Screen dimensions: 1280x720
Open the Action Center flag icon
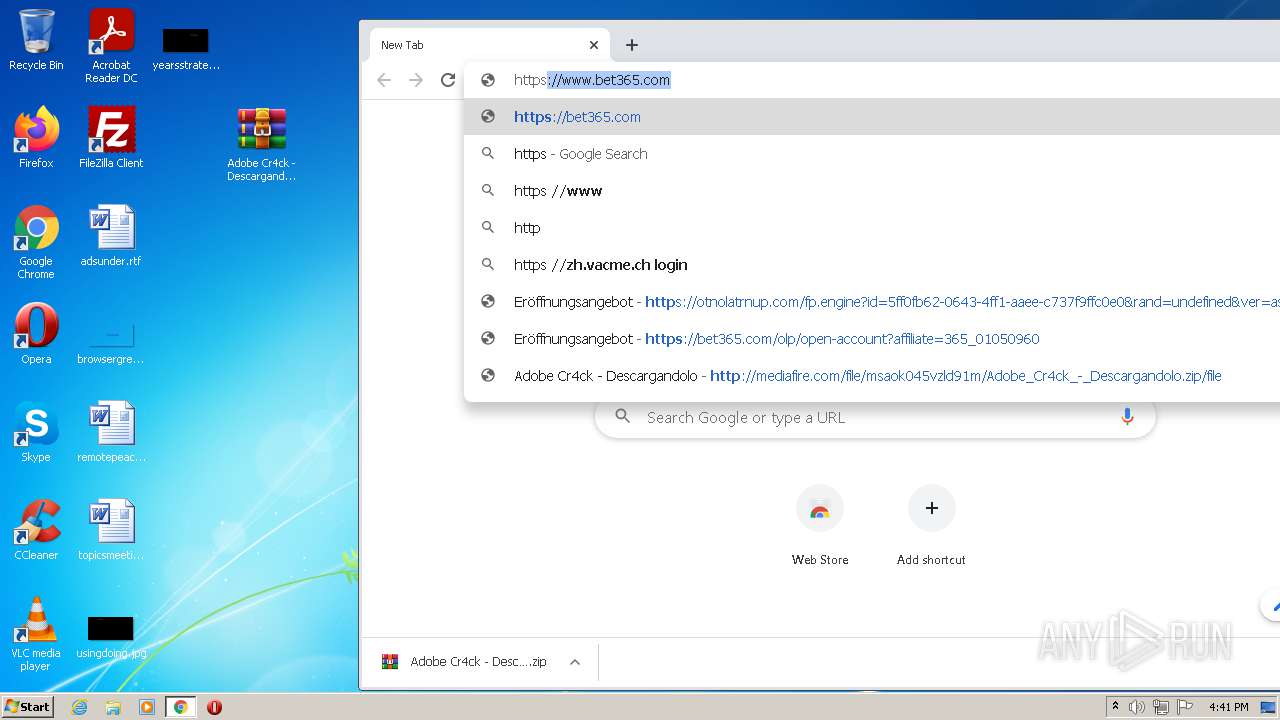click(x=1184, y=707)
